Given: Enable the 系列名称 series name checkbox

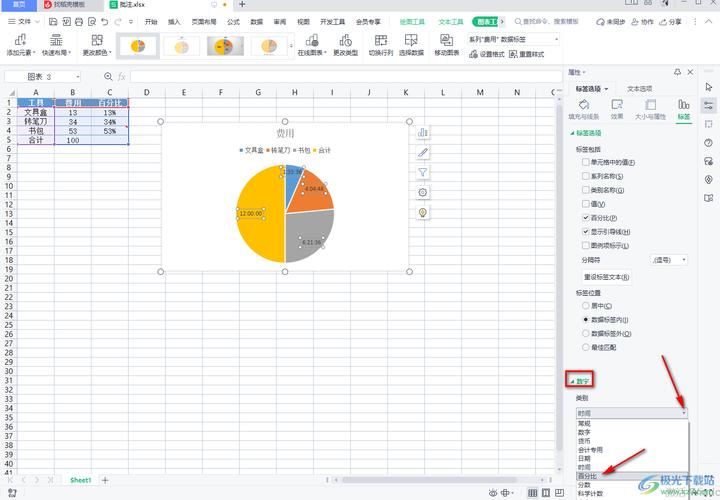Looking at the screenshot, I should point(585,176).
